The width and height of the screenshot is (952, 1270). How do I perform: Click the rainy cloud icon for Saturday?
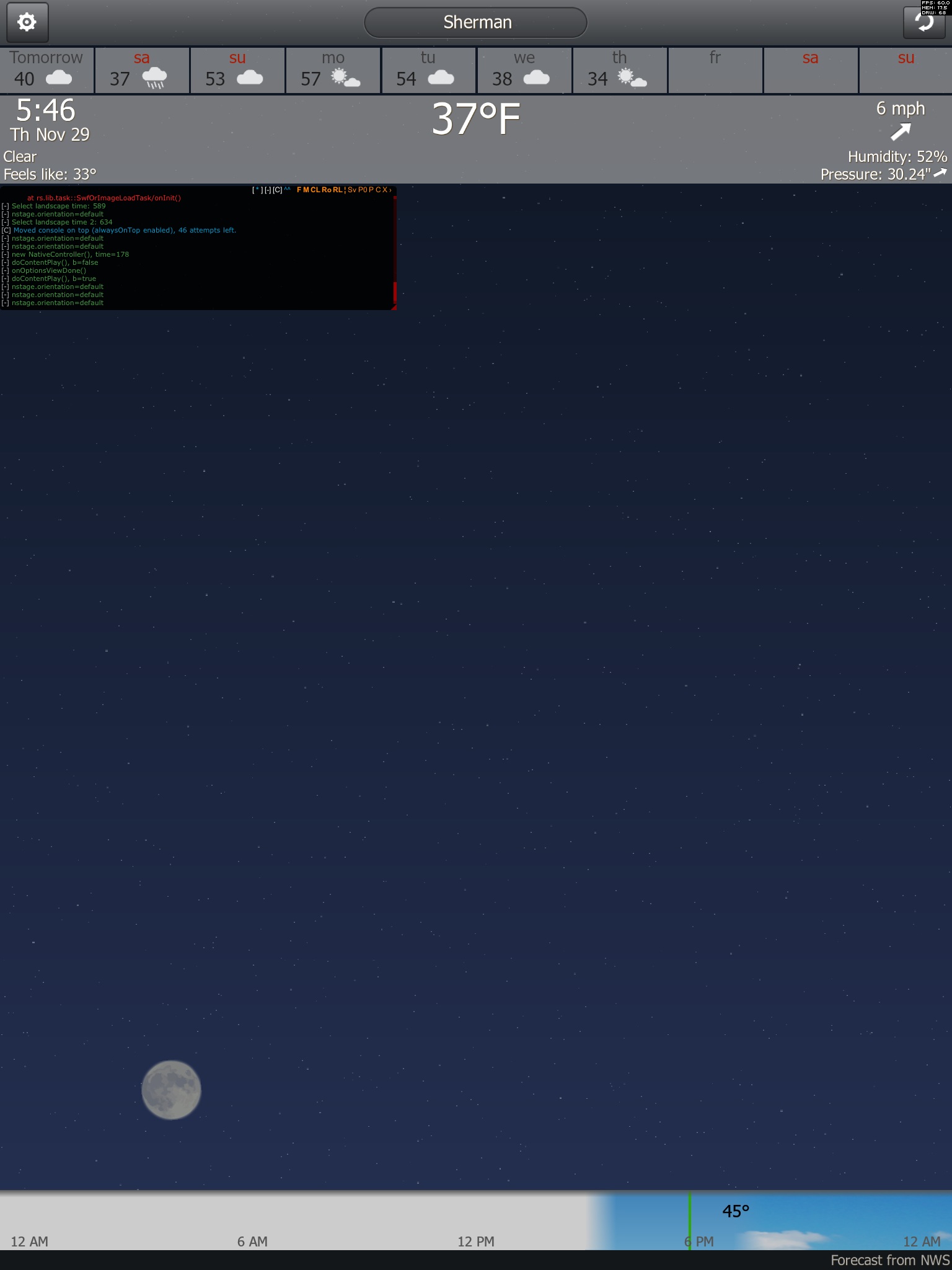click(x=154, y=79)
